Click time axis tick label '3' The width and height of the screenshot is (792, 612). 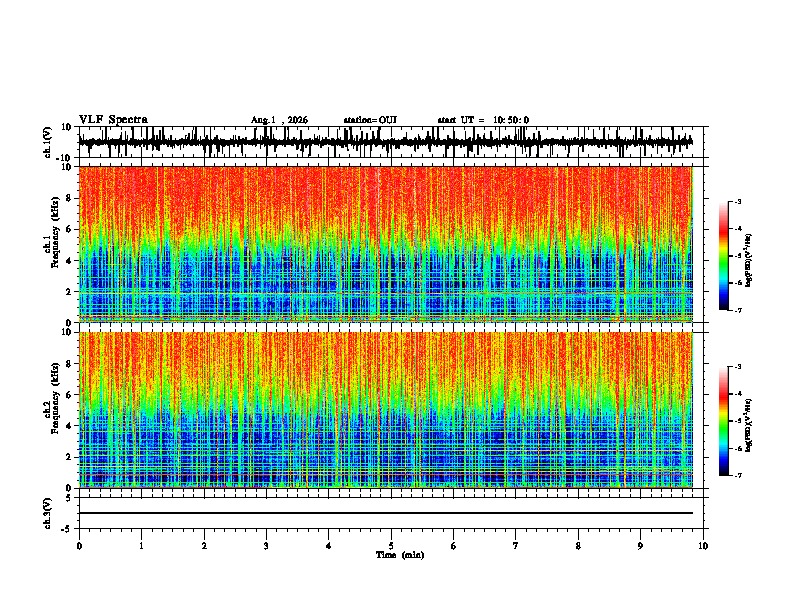[x=266, y=546]
